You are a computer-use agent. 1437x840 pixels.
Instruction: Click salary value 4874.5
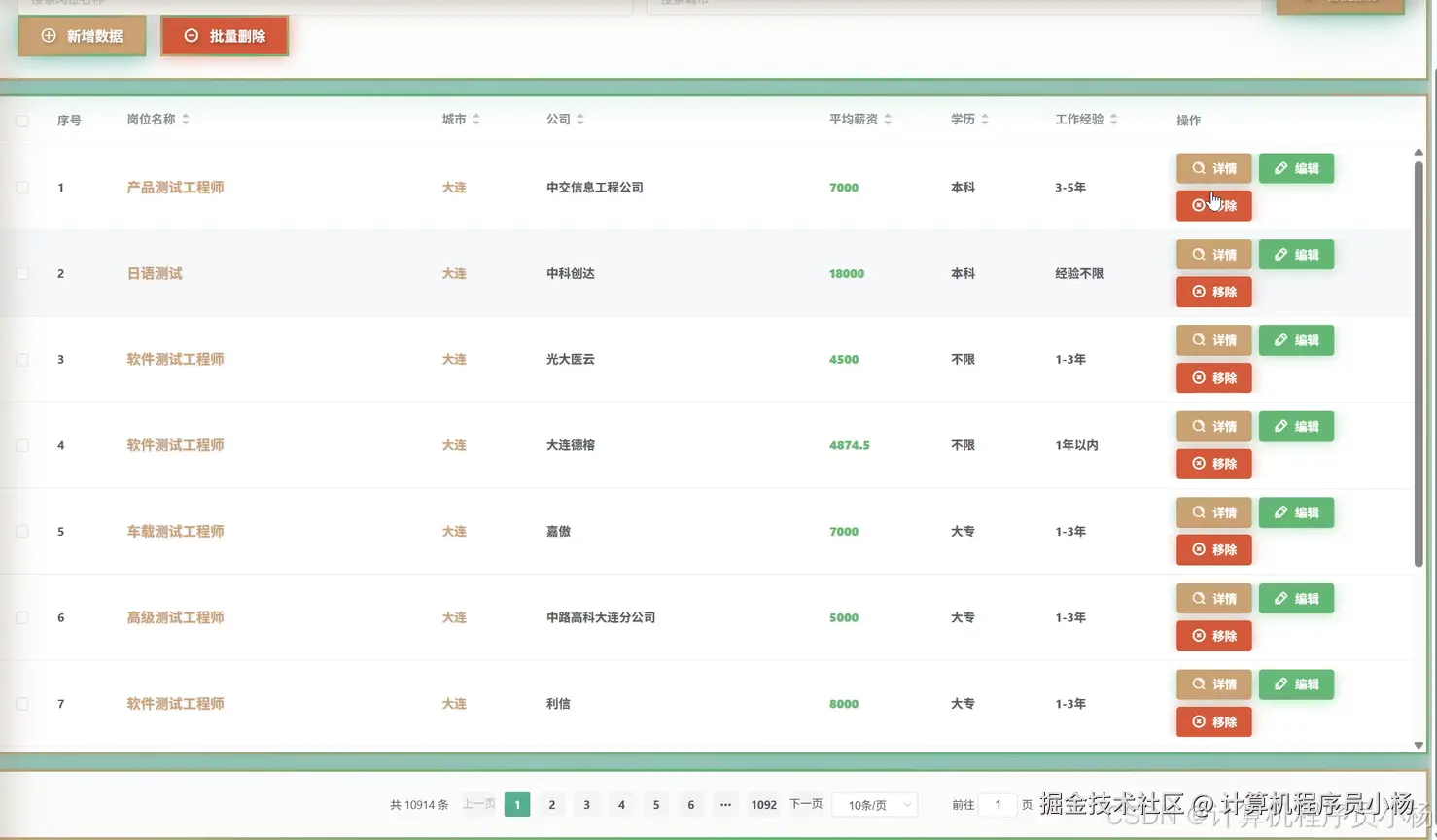pyautogui.click(x=850, y=445)
